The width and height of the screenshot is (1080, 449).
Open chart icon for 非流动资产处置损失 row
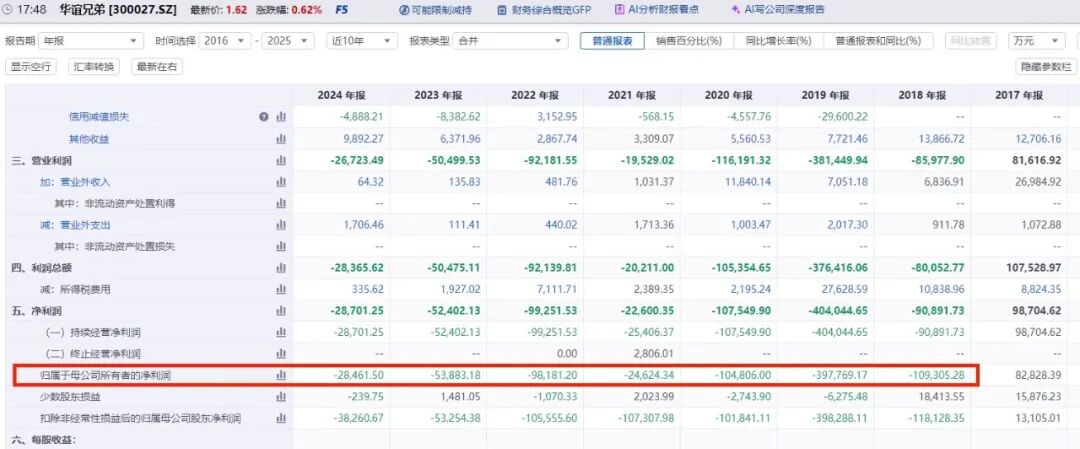coord(280,247)
